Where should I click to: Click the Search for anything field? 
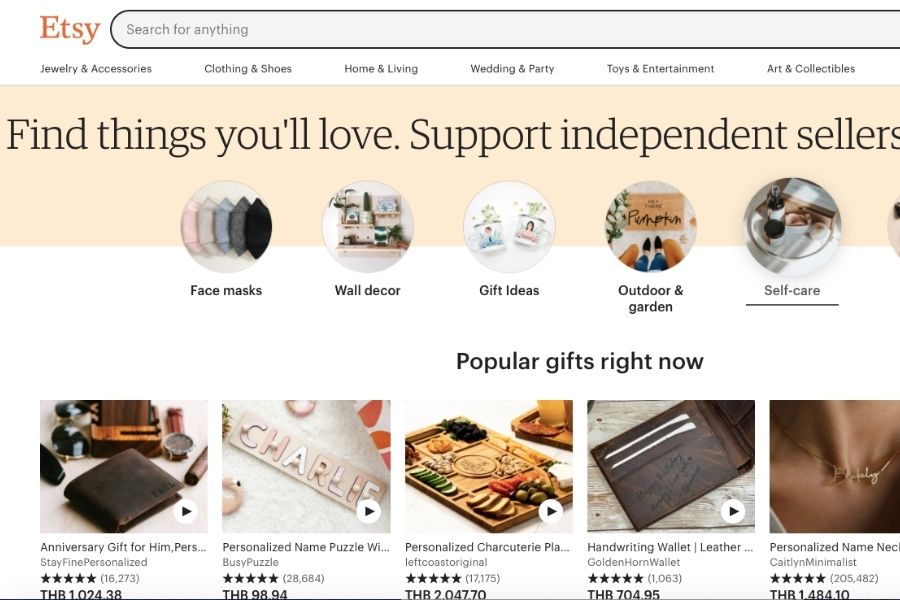pyautogui.click(x=500, y=30)
